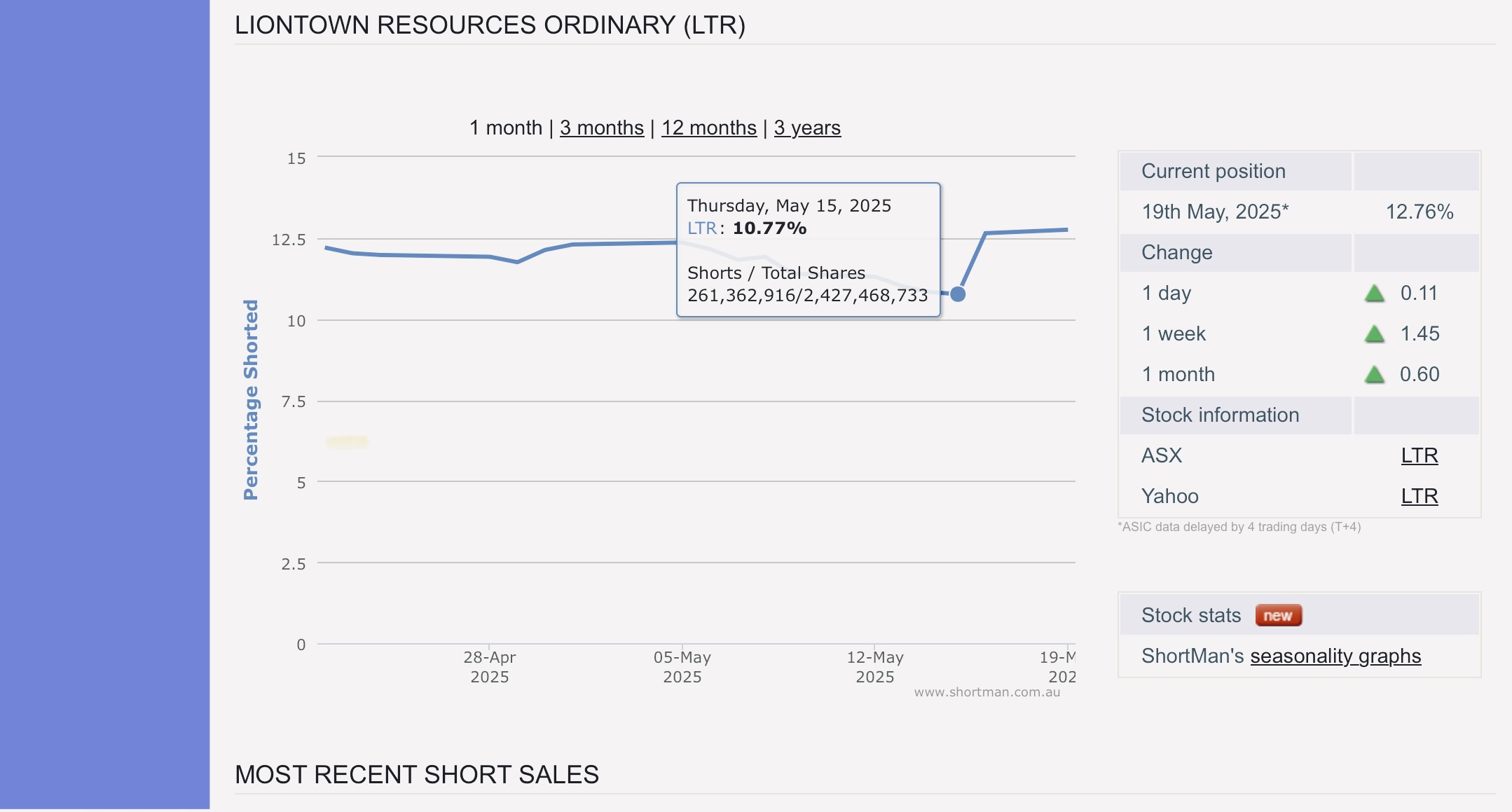
Task: Click the tooltip's 10.77% value
Action: pyautogui.click(x=769, y=228)
